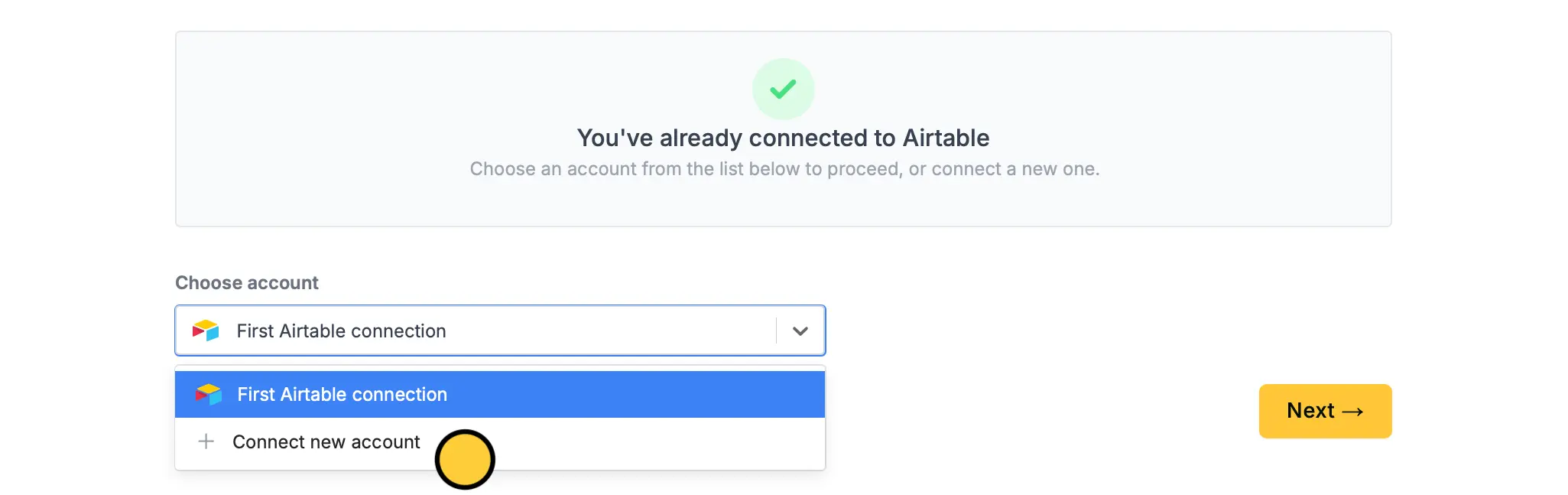Click the Choose account label
This screenshot has width=1568, height=495.
coord(246,282)
